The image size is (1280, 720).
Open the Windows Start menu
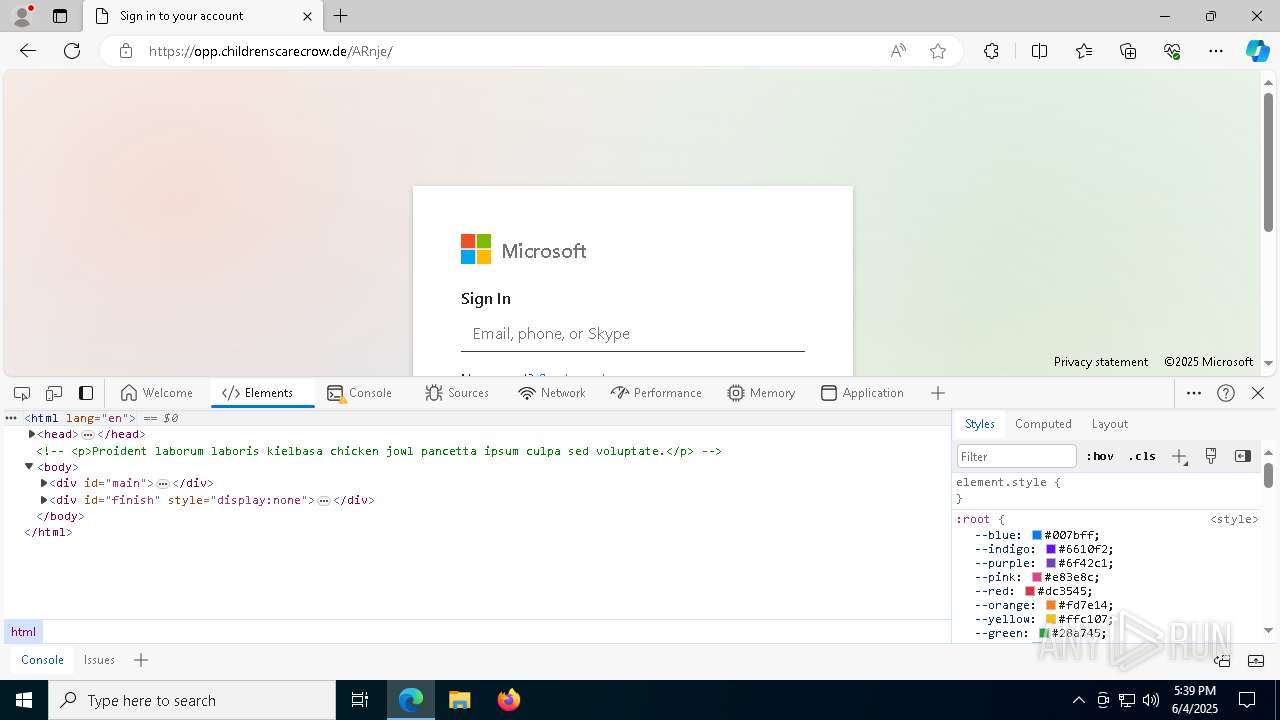pos(24,700)
